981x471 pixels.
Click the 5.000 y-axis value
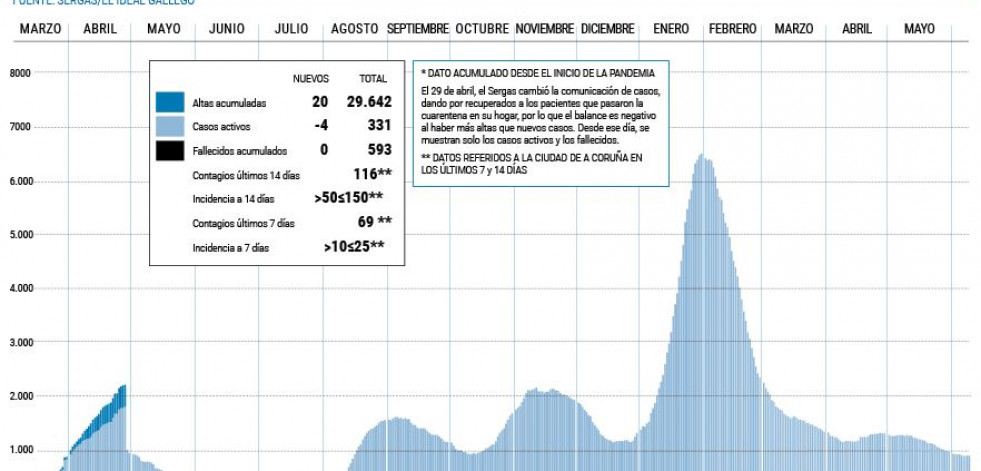pos(20,235)
